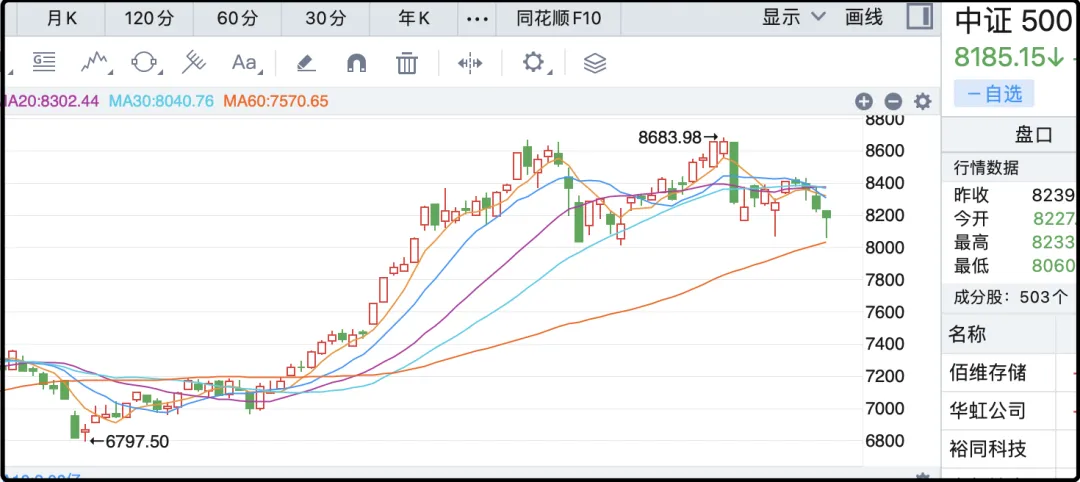Viewport: 1080px width, 482px height.
Task: Click the 自选 add-to-watchlist button
Action: pos(994,94)
